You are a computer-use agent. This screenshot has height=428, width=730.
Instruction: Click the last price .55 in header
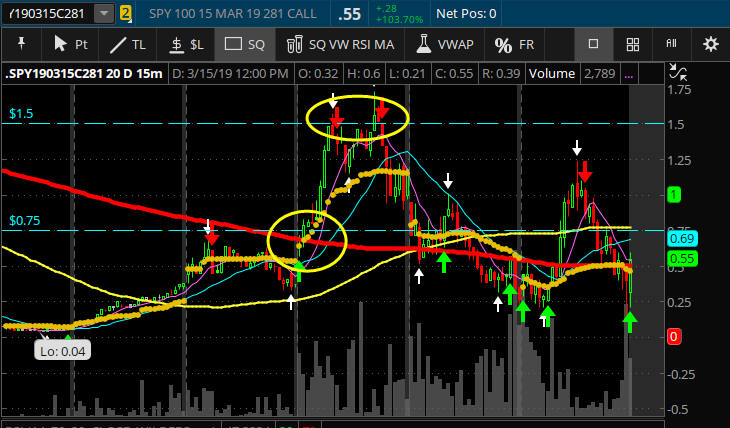coord(350,14)
